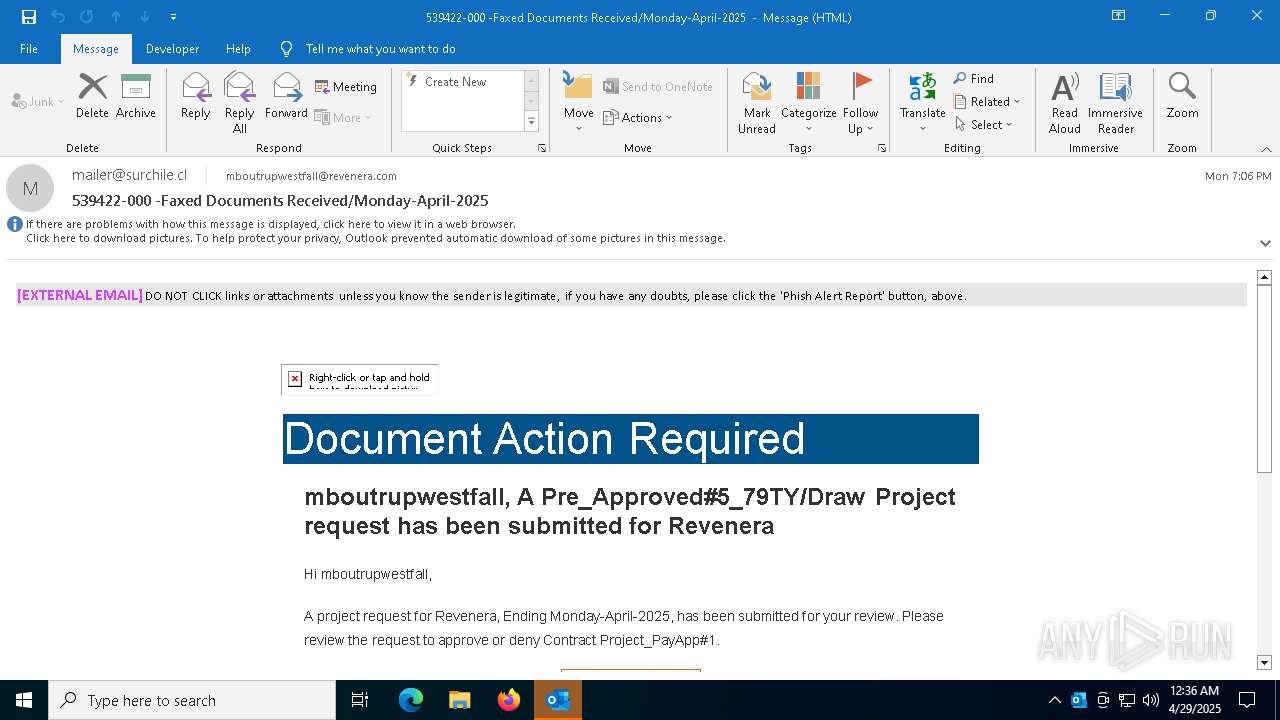Open the Junk dropdown
1280x720 pixels.
coord(38,101)
